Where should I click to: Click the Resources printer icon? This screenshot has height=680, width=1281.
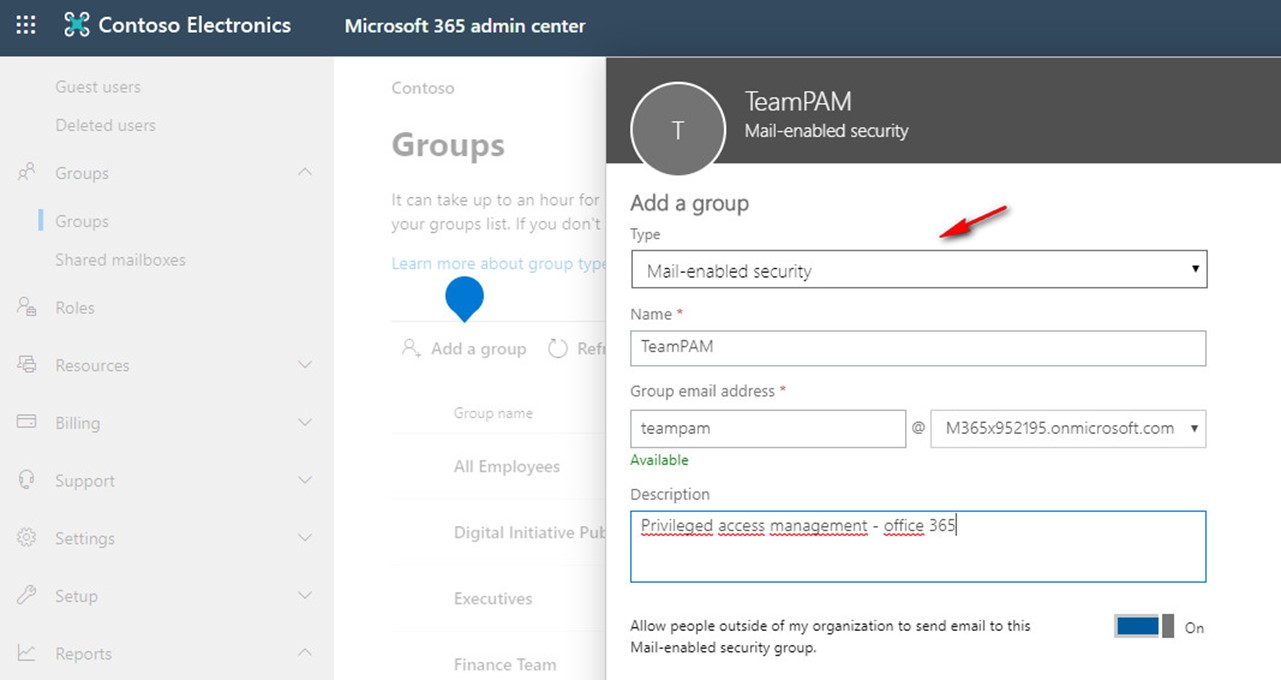pos(27,365)
